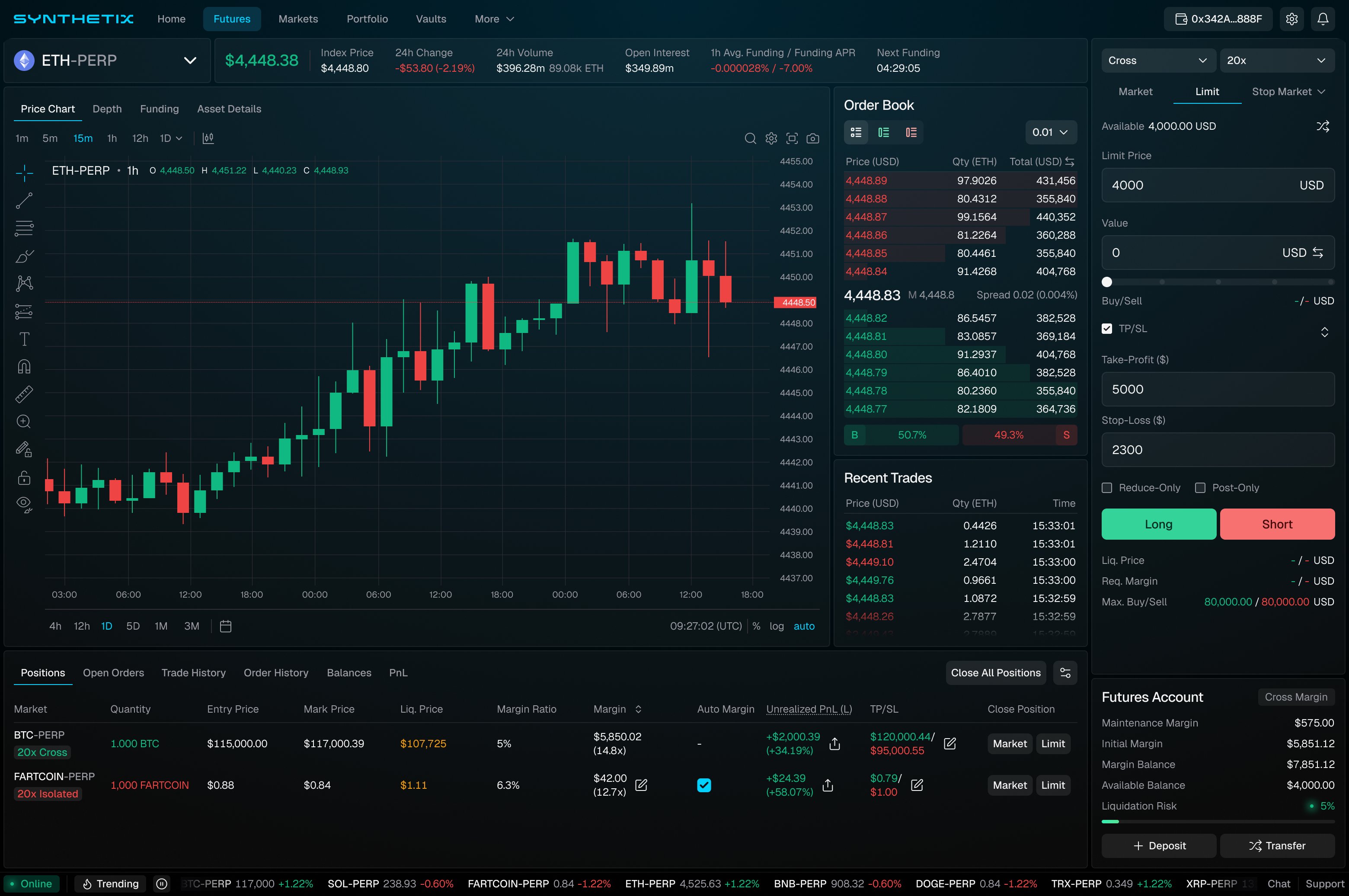Image resolution: width=1349 pixels, height=896 pixels.
Task: Expand the 20x leverage dropdown
Action: click(x=1278, y=60)
